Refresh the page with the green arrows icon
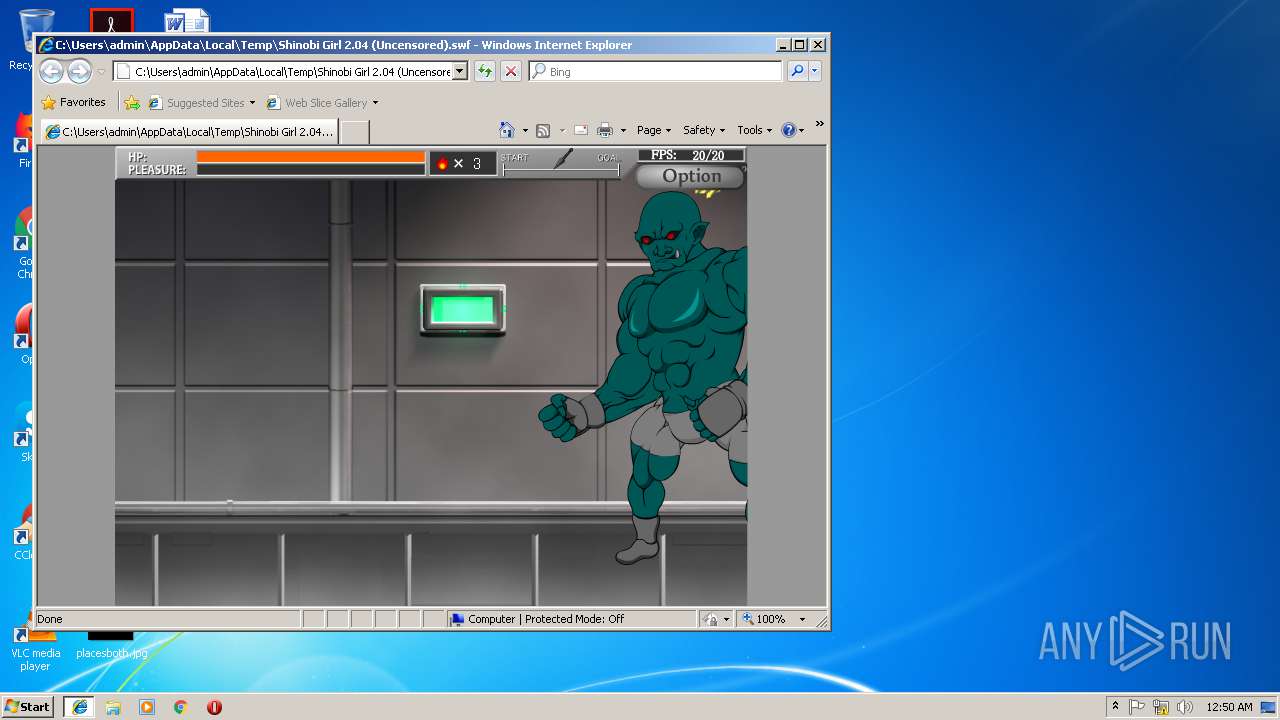This screenshot has height=720, width=1280. pos(485,71)
